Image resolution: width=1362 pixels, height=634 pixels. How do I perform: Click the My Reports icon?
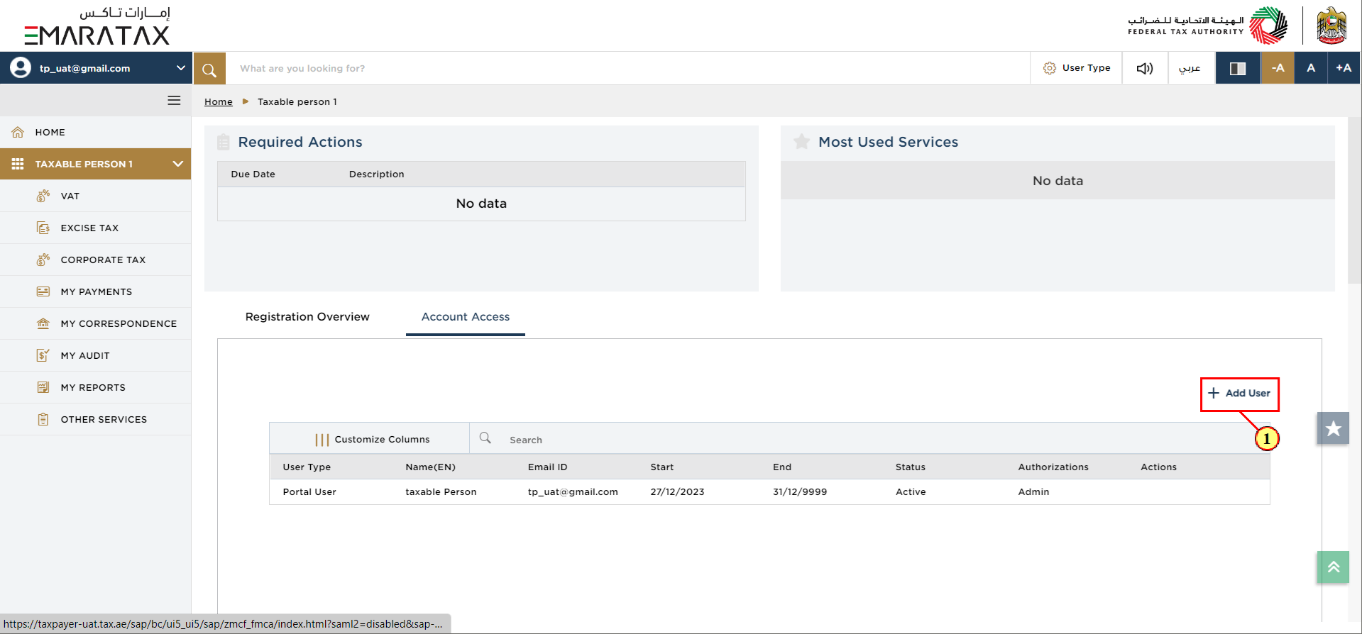click(x=43, y=387)
